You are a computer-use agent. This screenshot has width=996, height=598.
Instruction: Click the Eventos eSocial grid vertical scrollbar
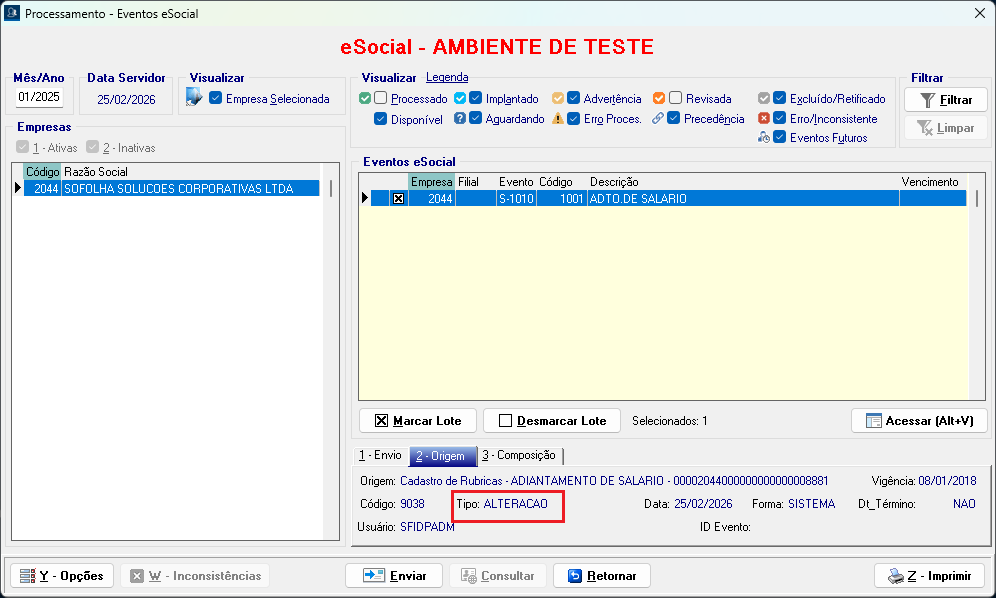coord(977,290)
